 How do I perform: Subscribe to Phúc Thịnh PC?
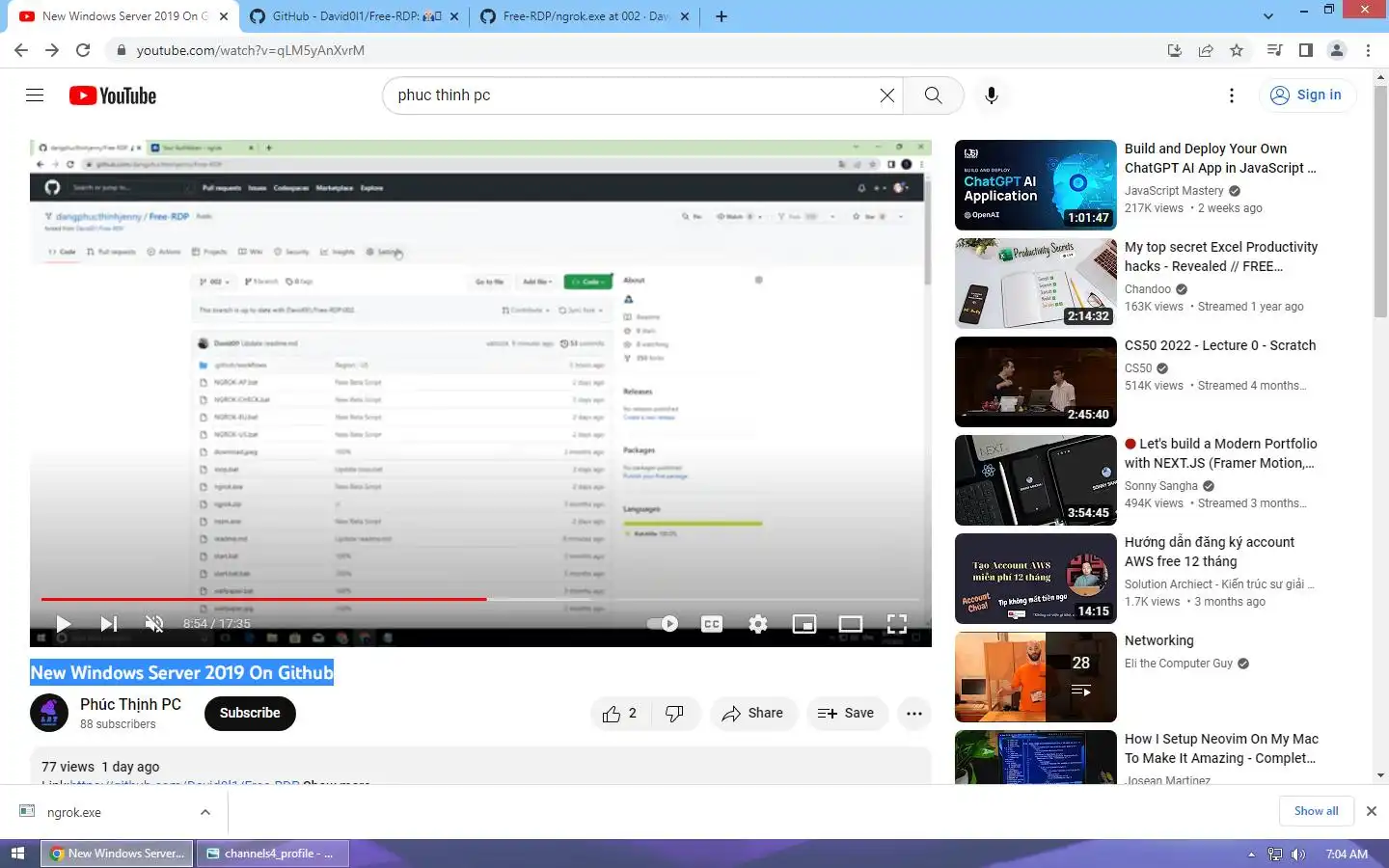click(x=250, y=713)
